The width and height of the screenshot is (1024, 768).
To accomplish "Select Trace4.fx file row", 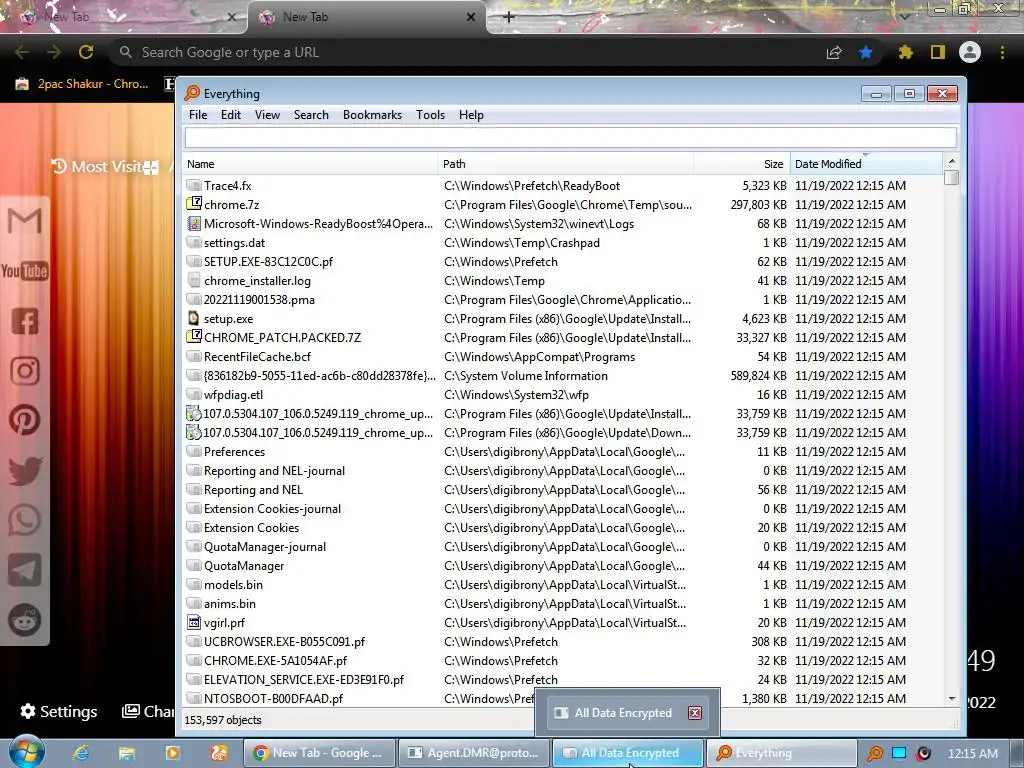I will pyautogui.click(x=564, y=185).
